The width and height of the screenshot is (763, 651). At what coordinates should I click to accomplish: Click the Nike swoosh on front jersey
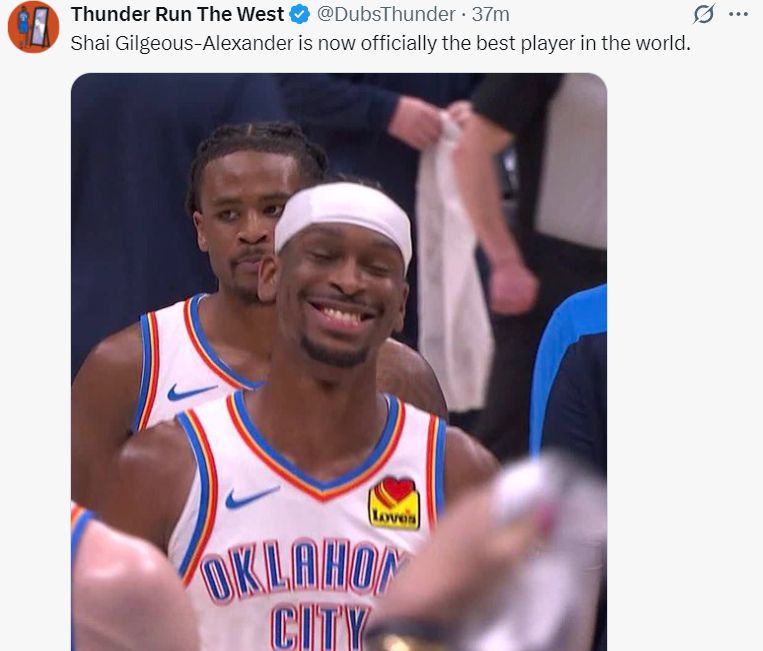pyautogui.click(x=252, y=498)
